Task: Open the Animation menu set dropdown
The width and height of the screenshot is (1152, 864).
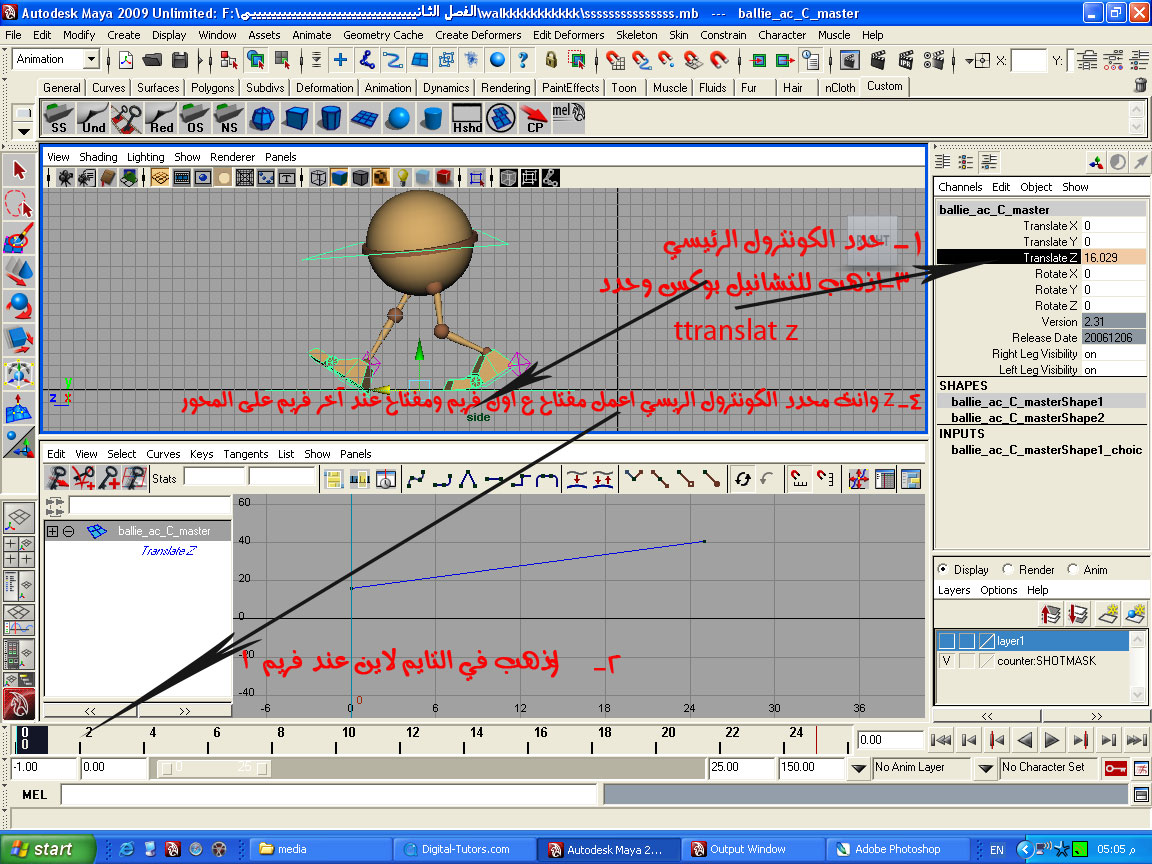Action: click(x=91, y=59)
